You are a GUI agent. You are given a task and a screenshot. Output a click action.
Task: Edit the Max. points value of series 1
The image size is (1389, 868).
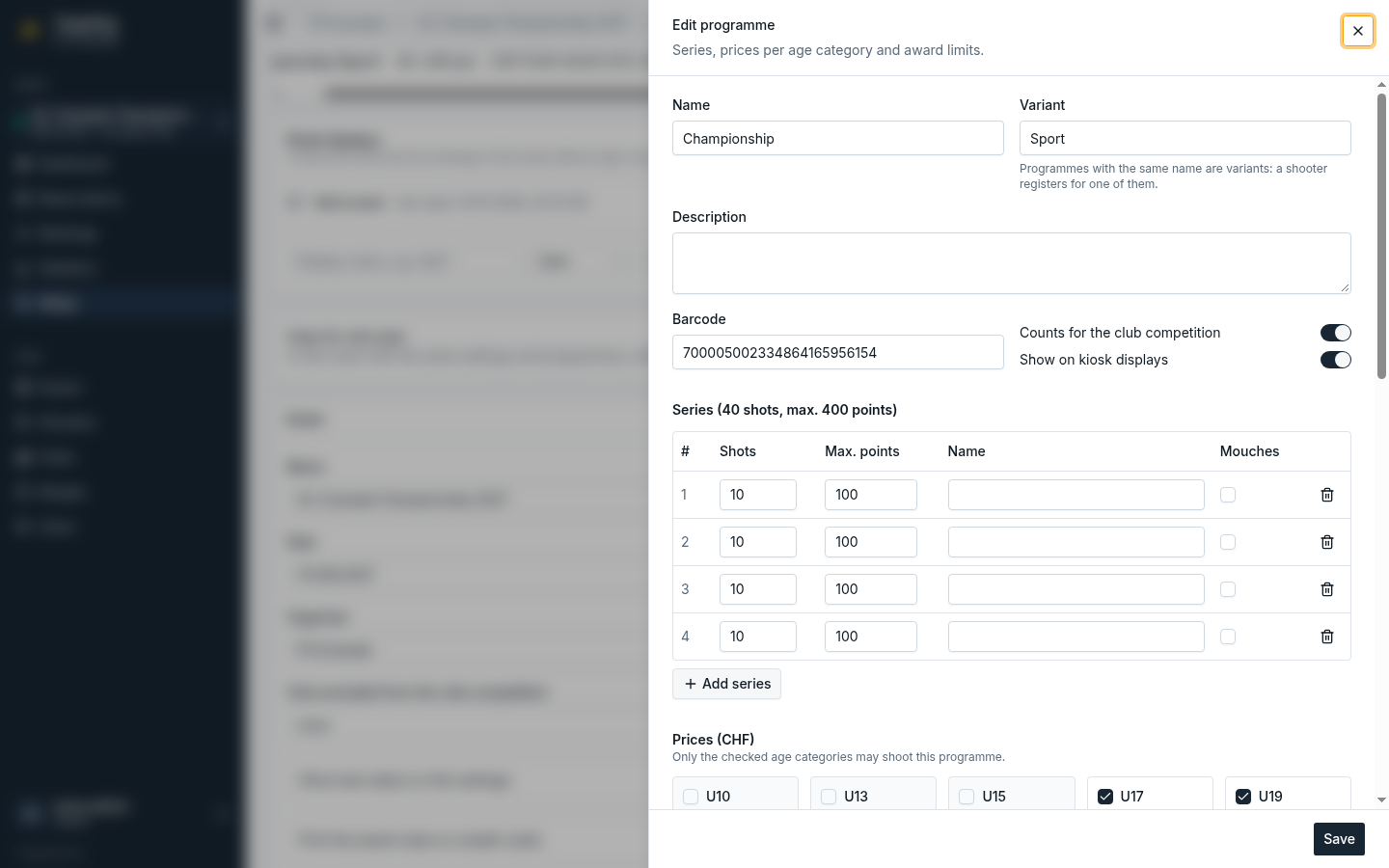pos(871,495)
